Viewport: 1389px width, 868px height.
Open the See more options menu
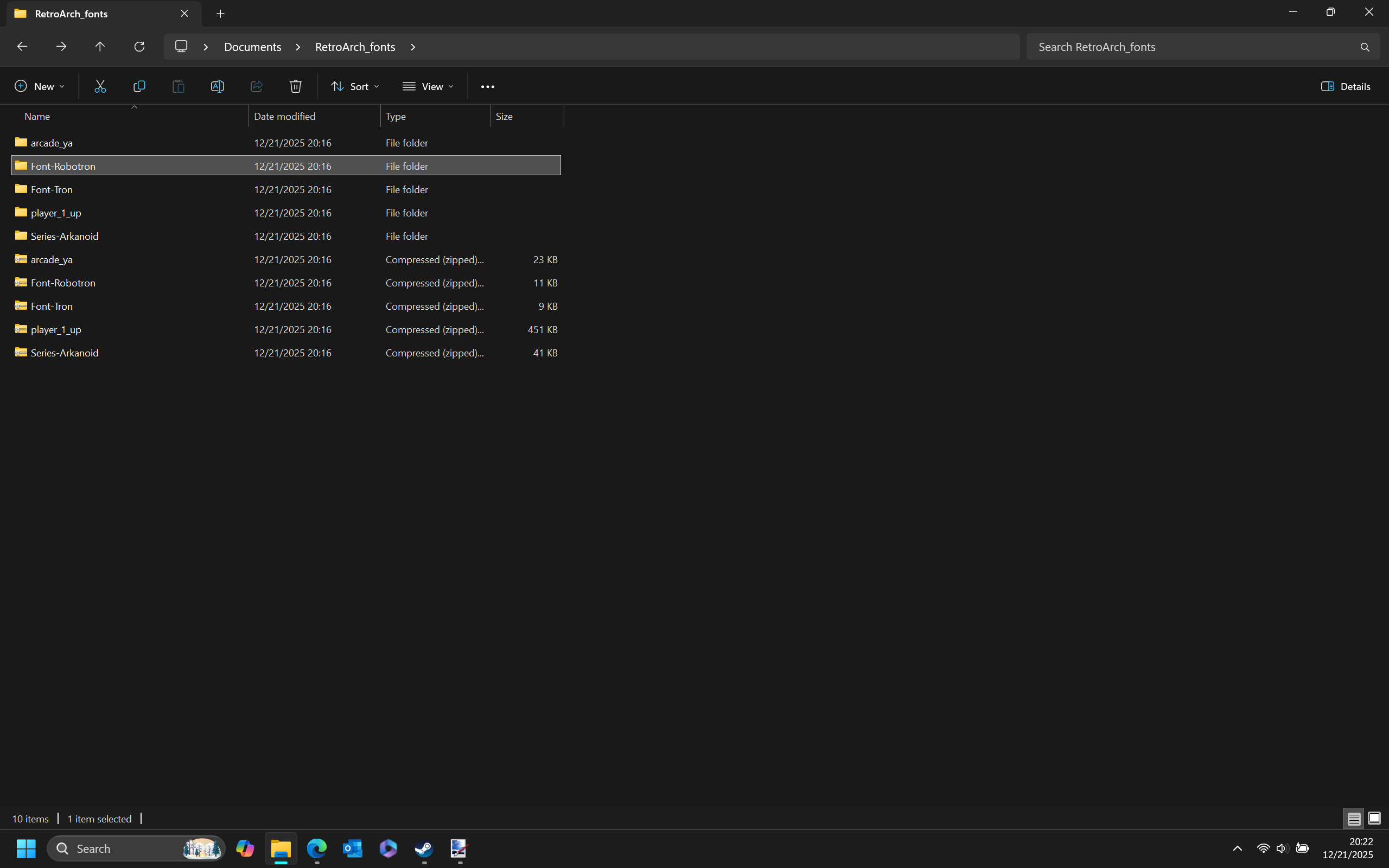[487, 86]
